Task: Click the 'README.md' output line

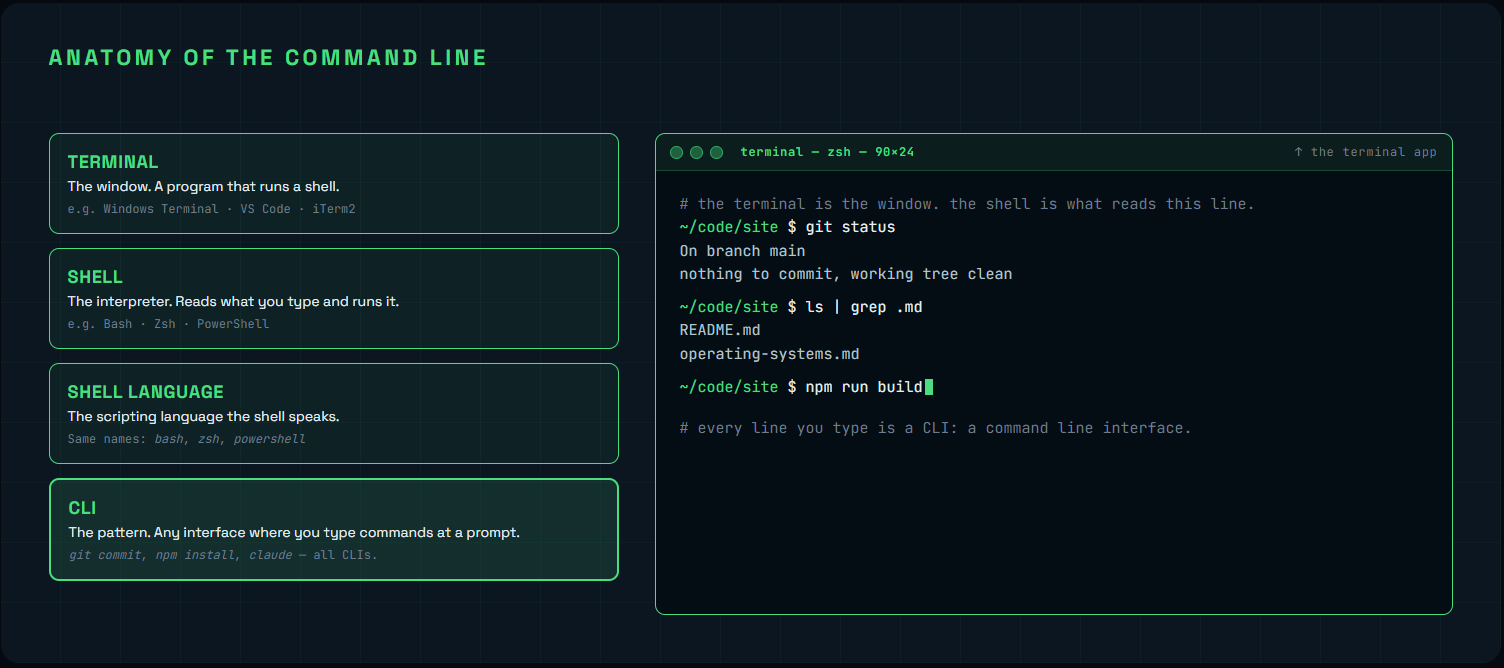Action: coord(720,330)
